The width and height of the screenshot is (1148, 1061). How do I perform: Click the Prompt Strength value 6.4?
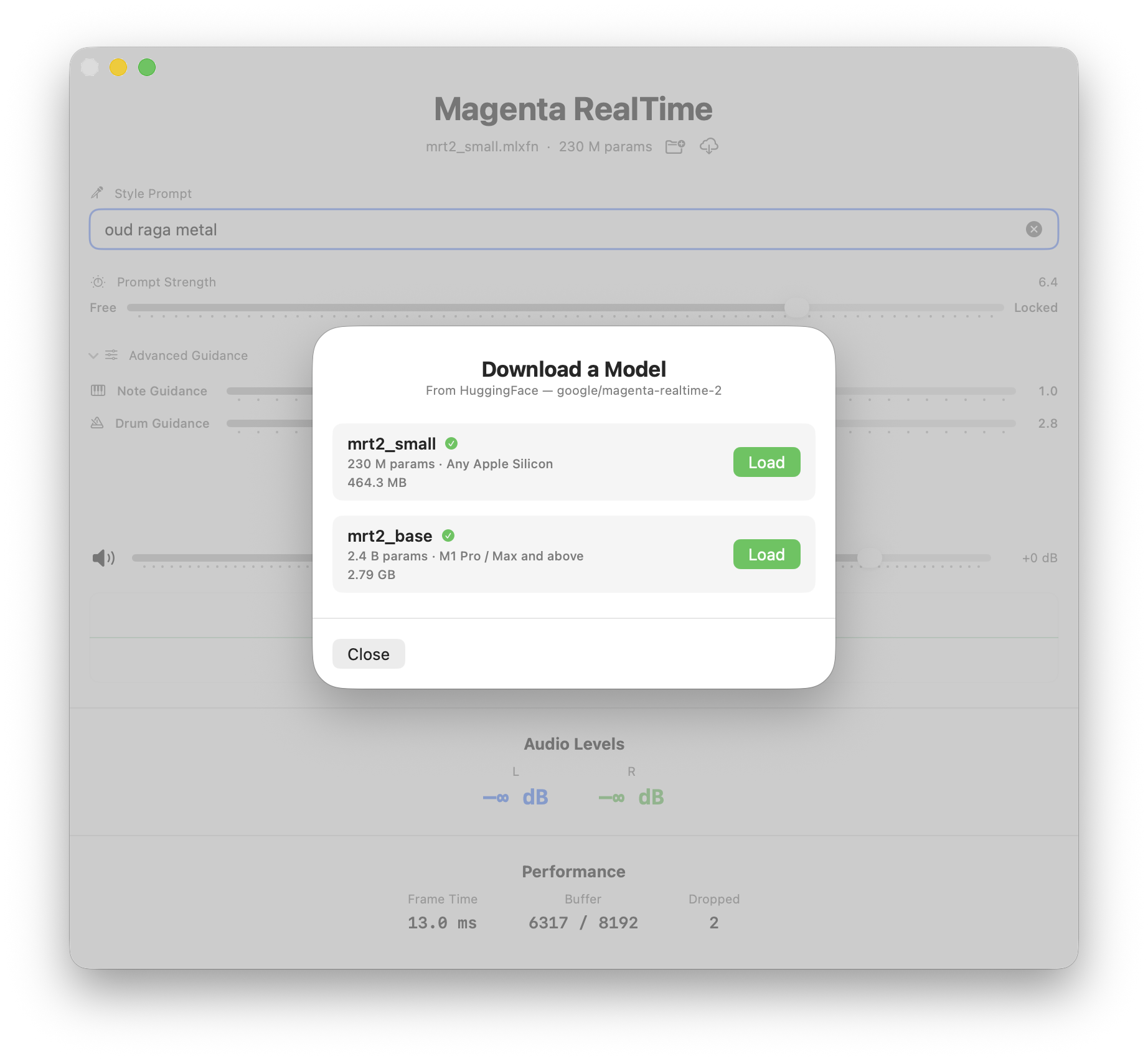[x=1048, y=282]
